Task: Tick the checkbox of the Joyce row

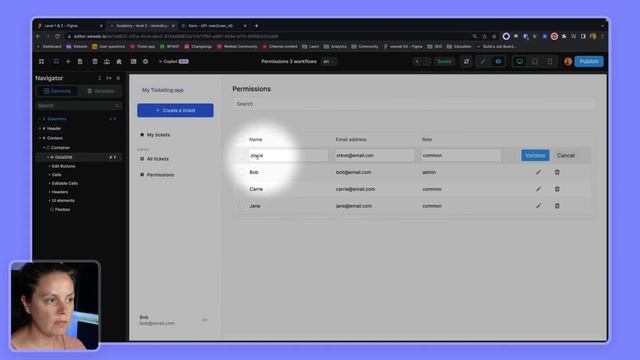Action: coord(241,156)
